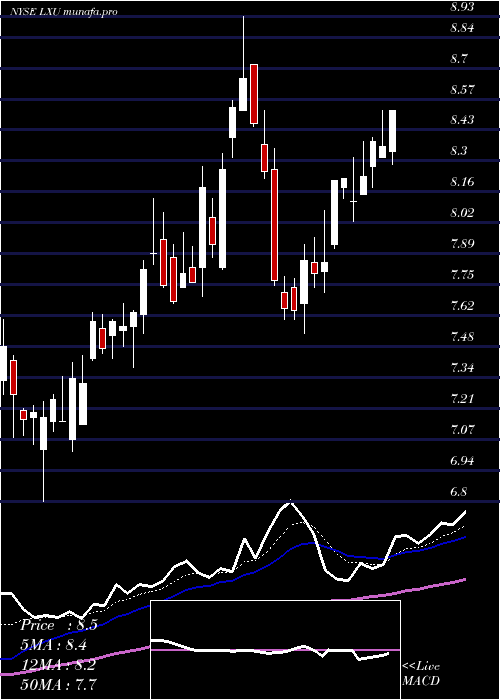
Task: Open the MACD inset panel
Action: (x=275, y=650)
